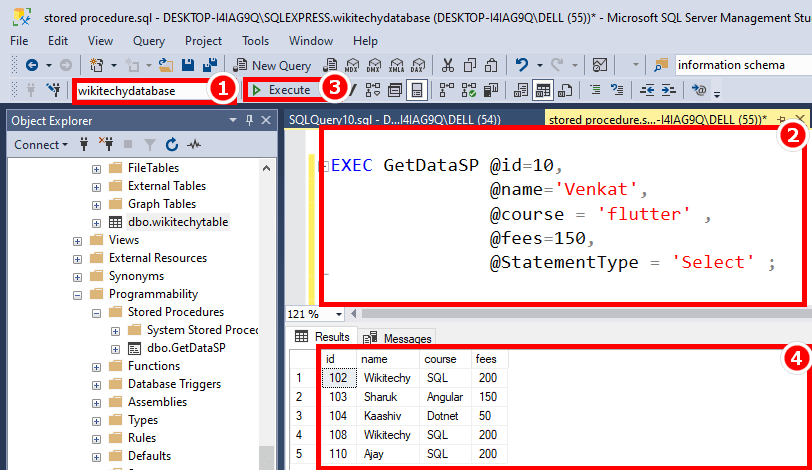Click the Save floppy disk icon

(187, 65)
